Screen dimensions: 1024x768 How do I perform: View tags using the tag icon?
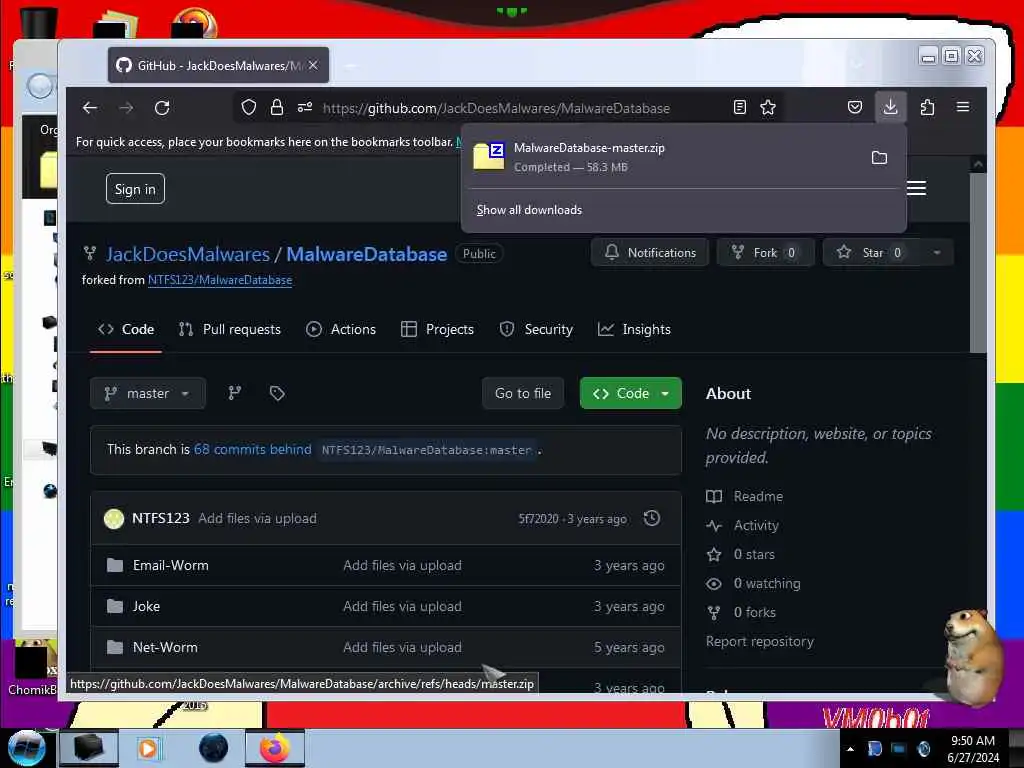pyautogui.click(x=277, y=393)
